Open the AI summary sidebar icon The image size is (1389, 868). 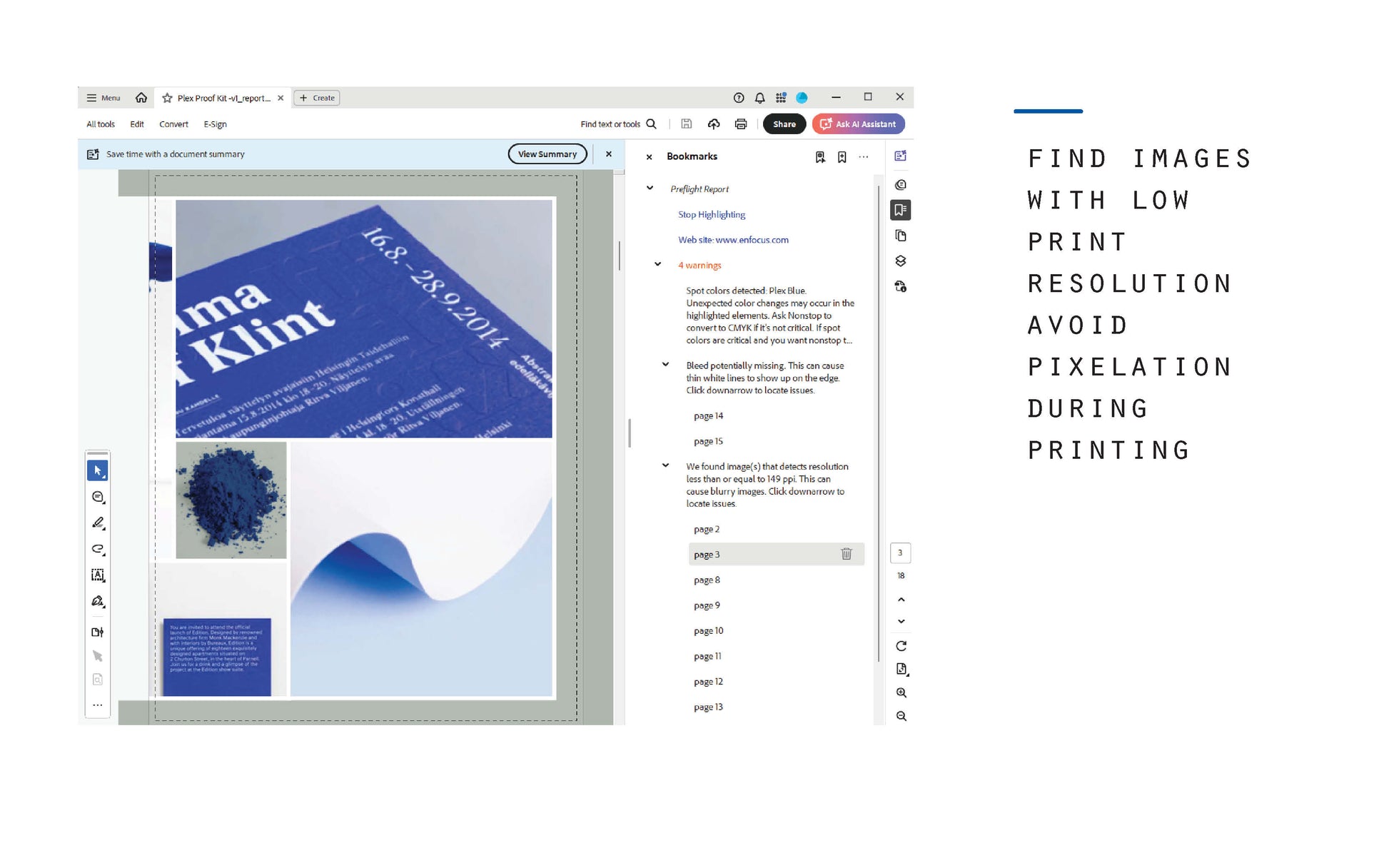[x=901, y=156]
